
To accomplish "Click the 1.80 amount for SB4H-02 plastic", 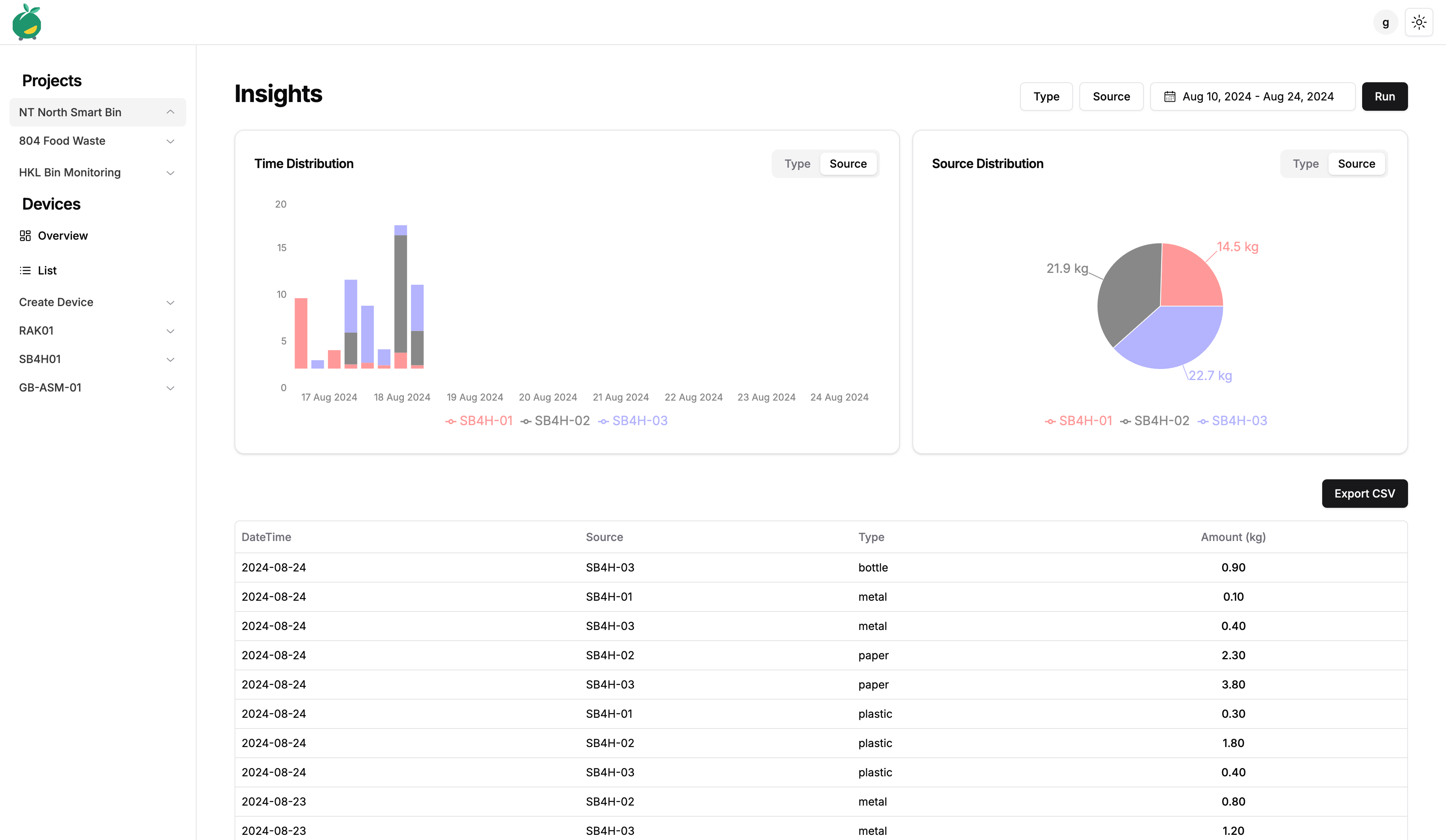I will (x=1233, y=743).
